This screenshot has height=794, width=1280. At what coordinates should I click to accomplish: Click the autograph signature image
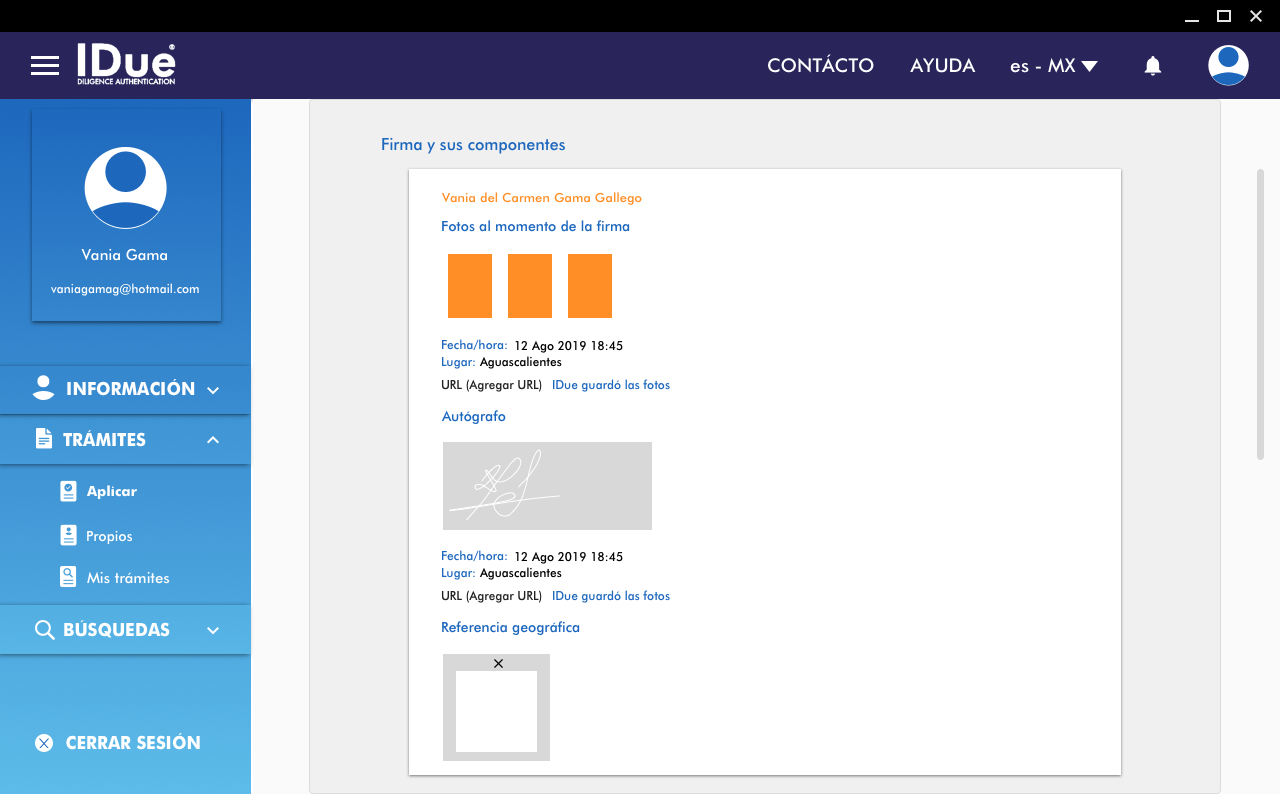tap(547, 486)
